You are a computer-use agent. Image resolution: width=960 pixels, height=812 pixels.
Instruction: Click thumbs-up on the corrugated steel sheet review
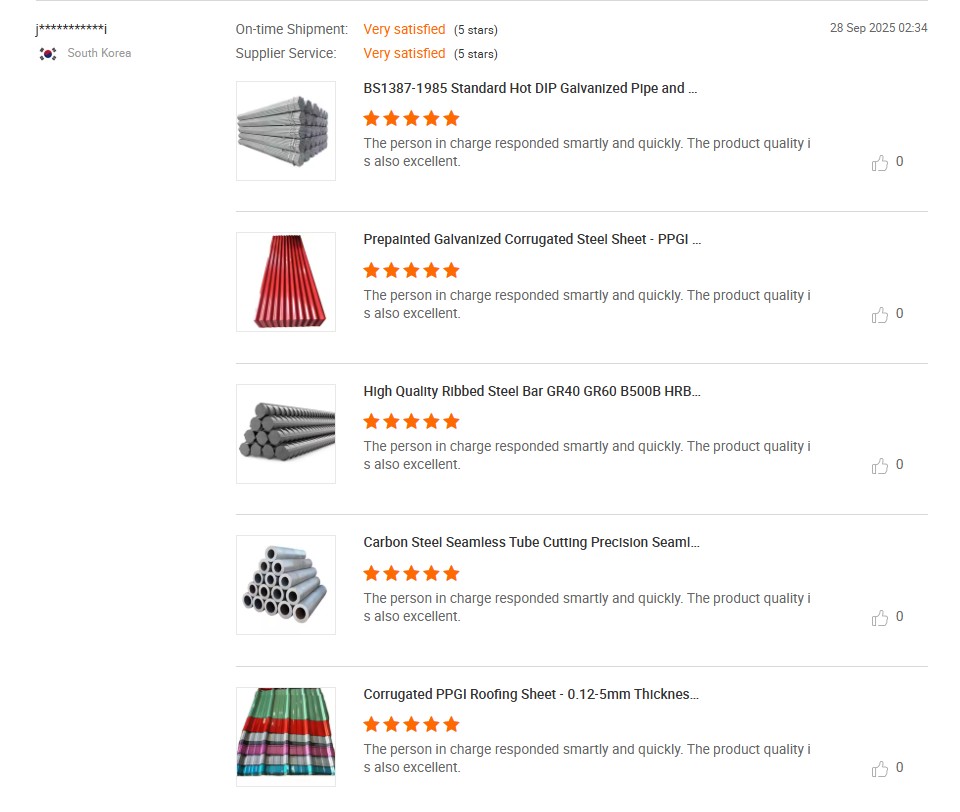[880, 314]
